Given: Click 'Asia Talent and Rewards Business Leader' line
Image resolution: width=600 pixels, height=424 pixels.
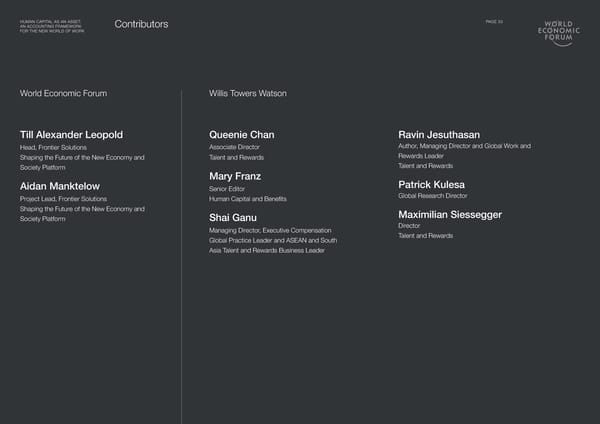Looking at the screenshot, I should tap(267, 251).
